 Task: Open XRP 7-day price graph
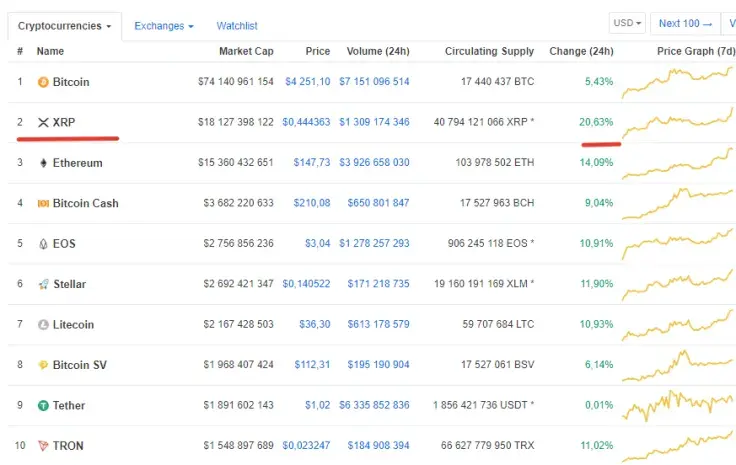pos(677,122)
